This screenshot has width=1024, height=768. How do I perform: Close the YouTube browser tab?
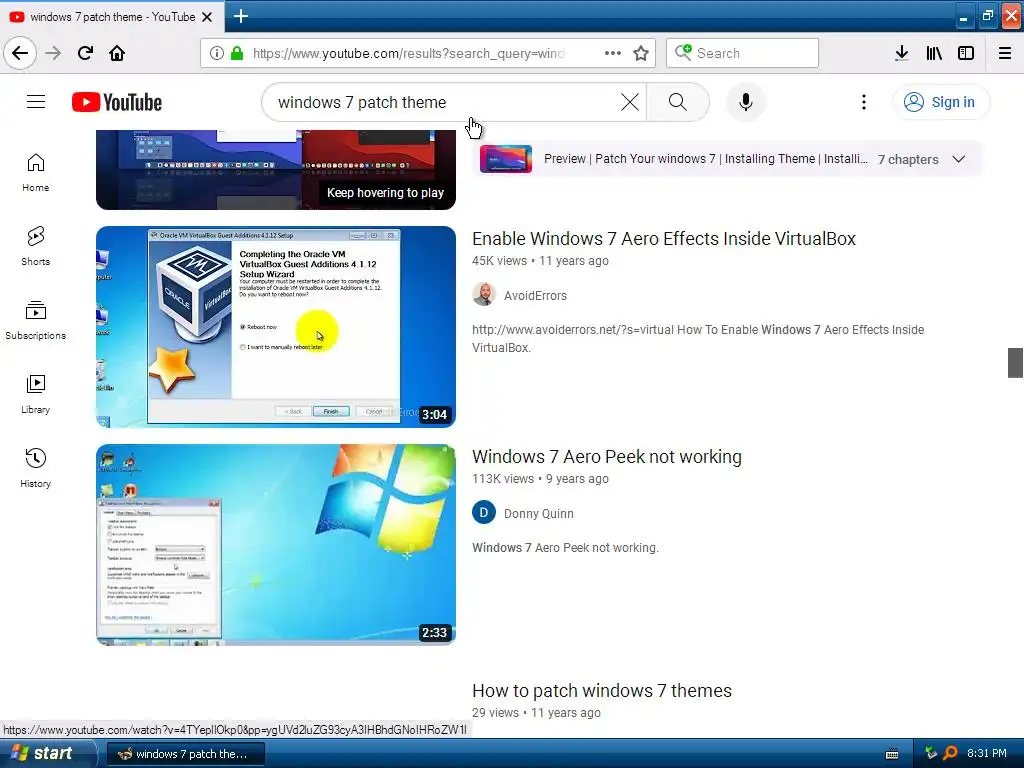(x=207, y=17)
